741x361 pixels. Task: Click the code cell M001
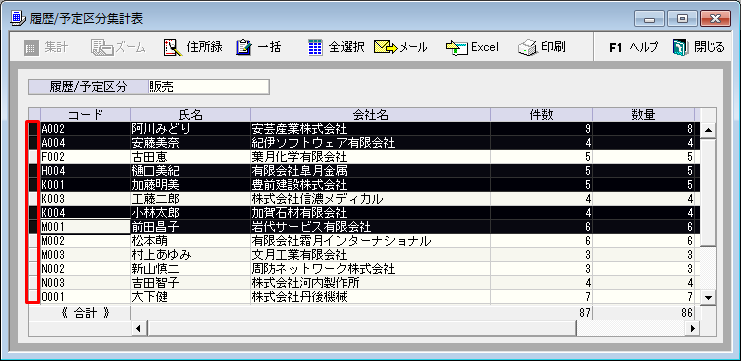point(86,226)
